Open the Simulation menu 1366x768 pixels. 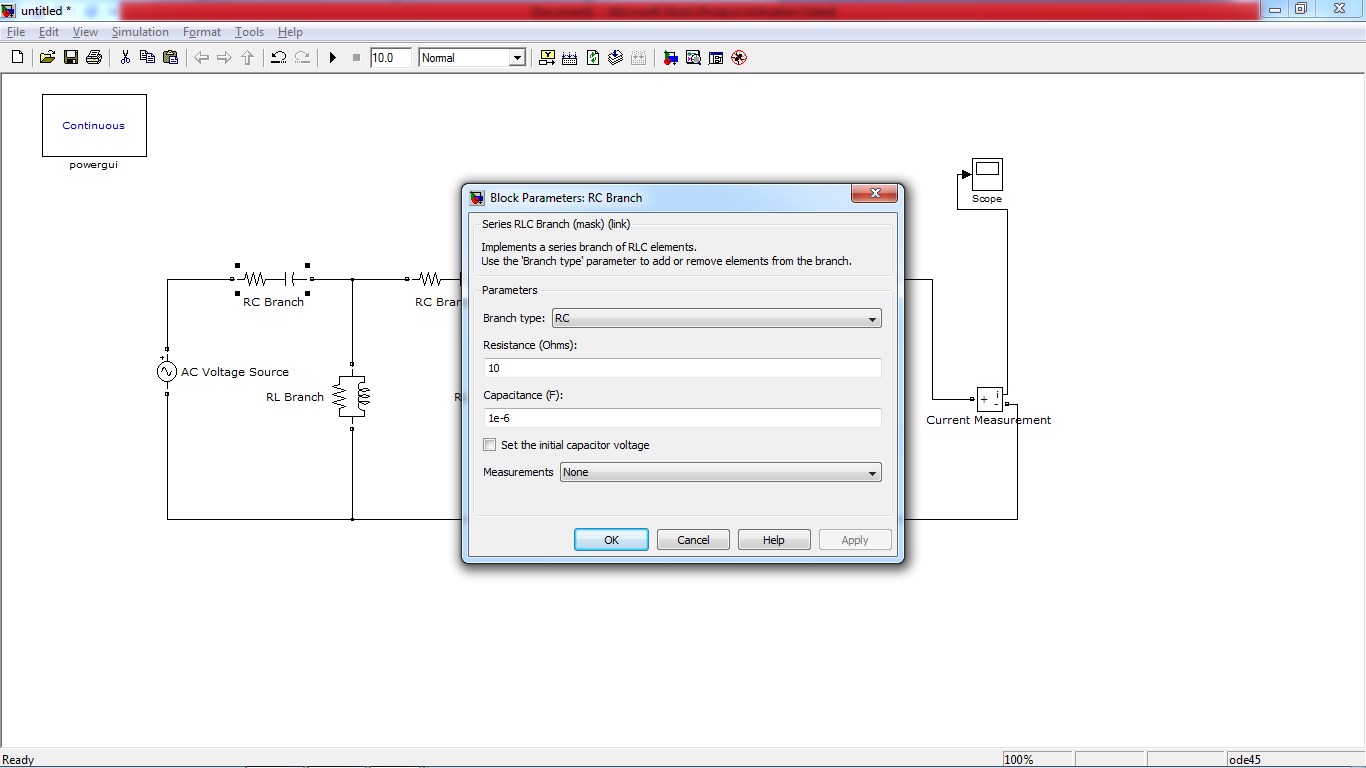(x=140, y=31)
